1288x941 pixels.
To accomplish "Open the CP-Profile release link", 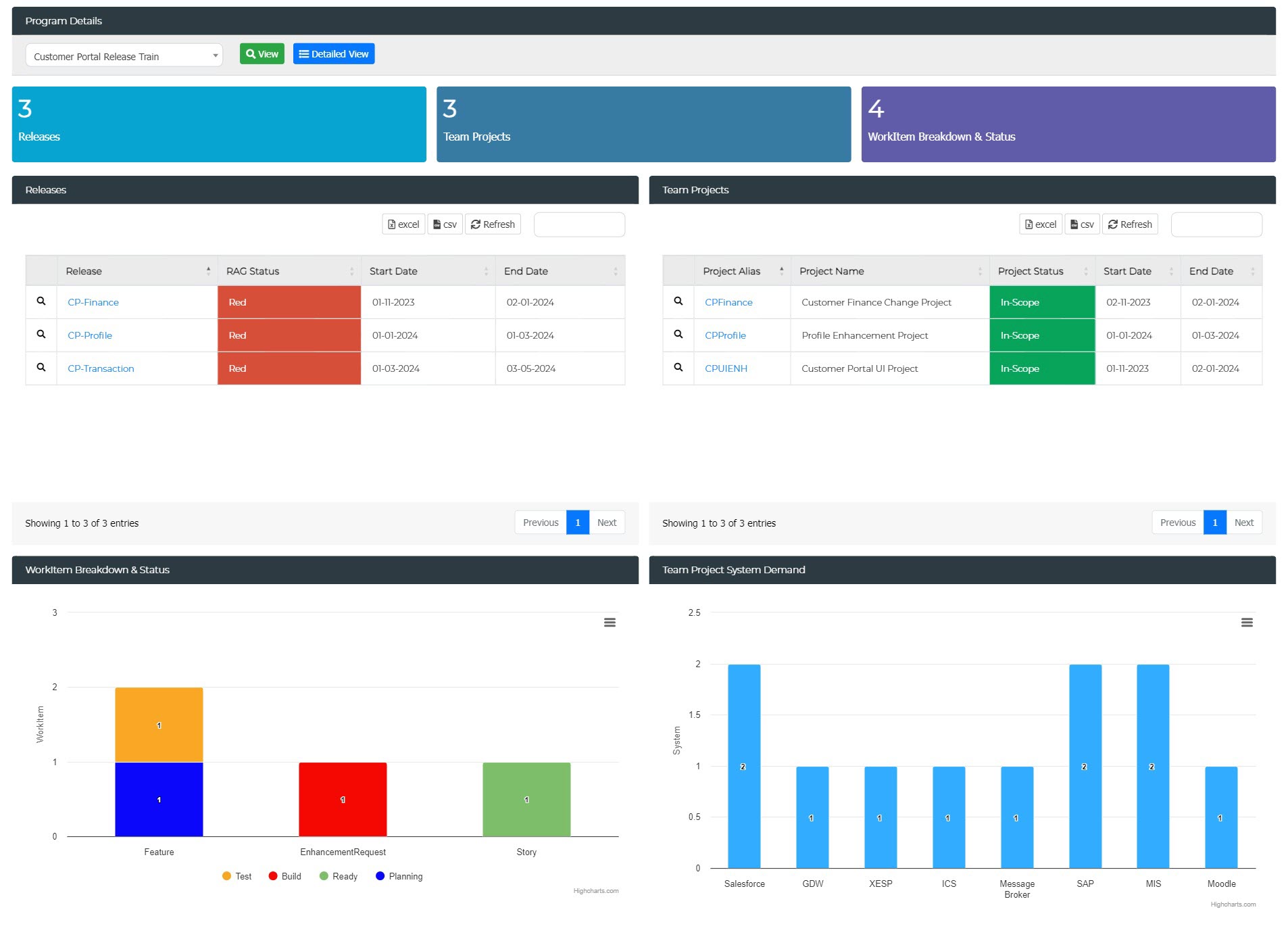I will point(90,335).
